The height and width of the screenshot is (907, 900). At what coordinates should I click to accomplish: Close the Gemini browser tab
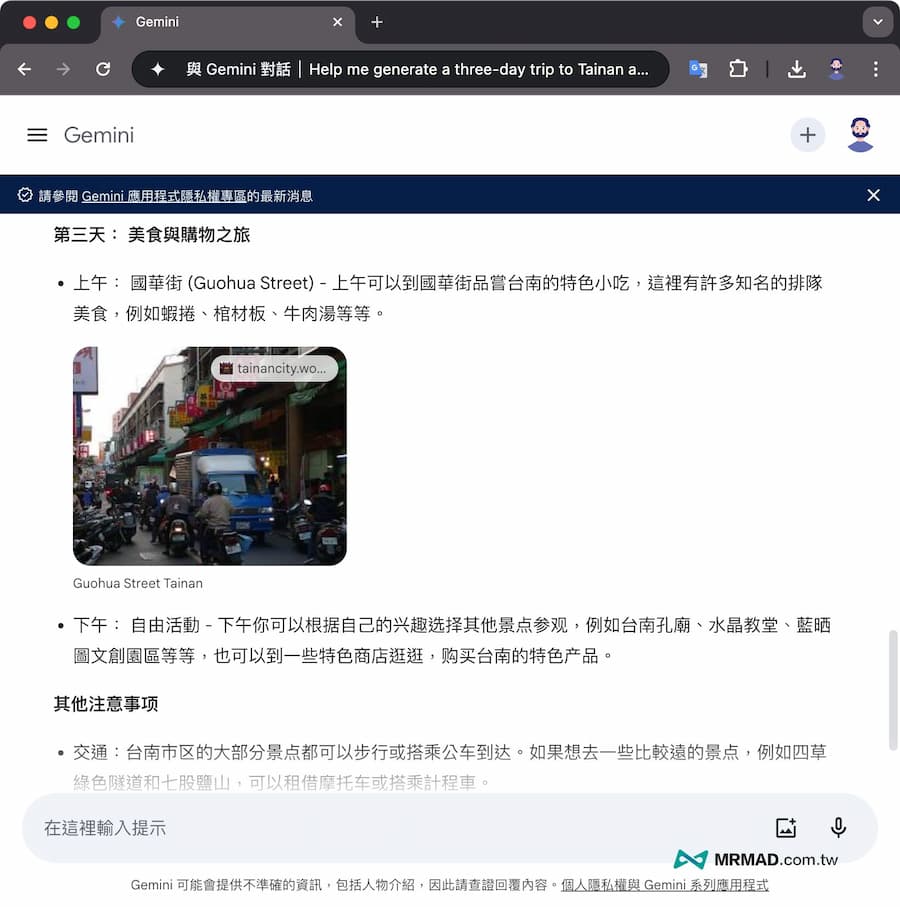338,22
